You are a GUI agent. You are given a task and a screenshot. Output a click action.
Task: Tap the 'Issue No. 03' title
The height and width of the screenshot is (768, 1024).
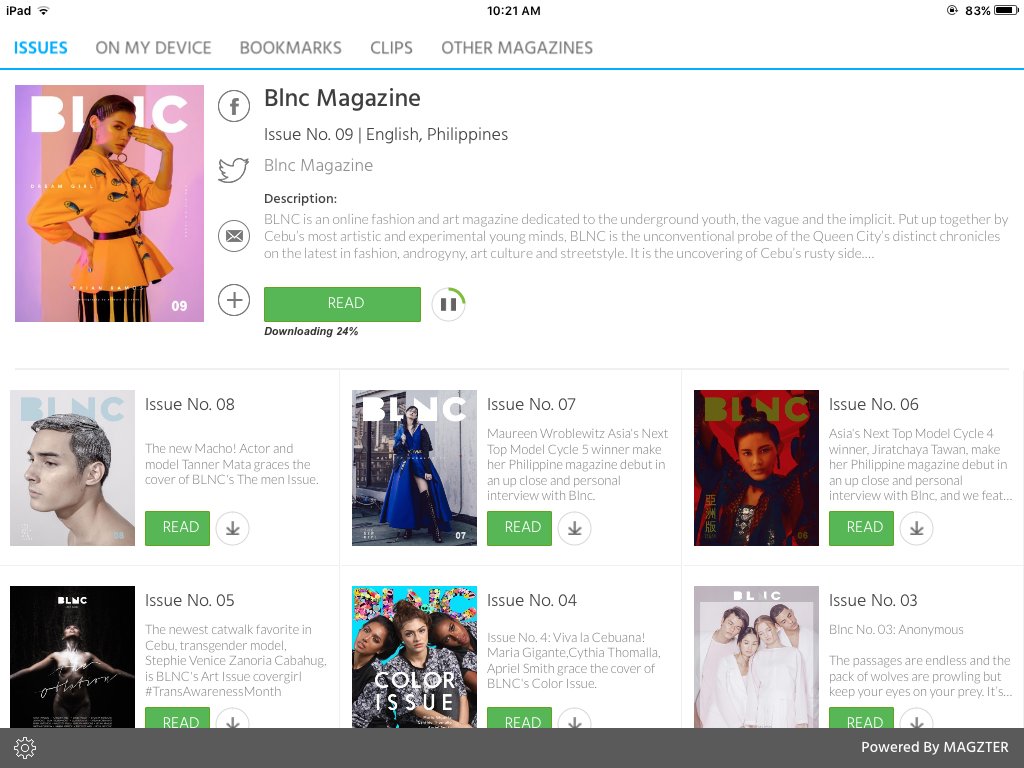point(873,600)
